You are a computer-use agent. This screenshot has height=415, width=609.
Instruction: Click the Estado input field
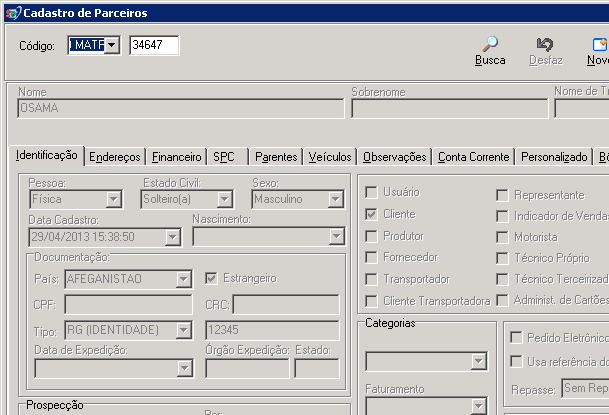317,368
